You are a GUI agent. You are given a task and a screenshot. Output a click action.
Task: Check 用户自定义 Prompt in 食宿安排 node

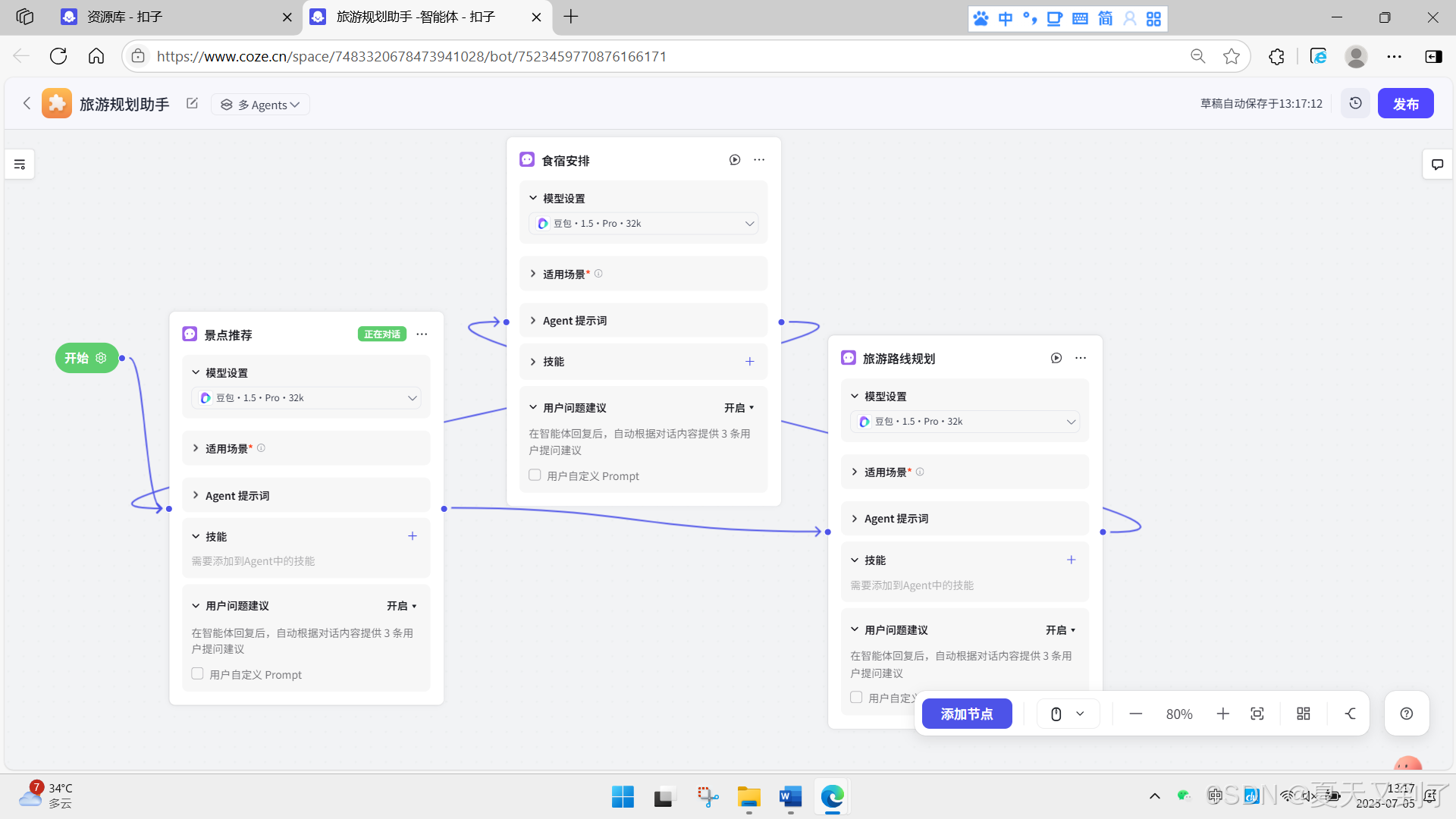click(x=535, y=475)
